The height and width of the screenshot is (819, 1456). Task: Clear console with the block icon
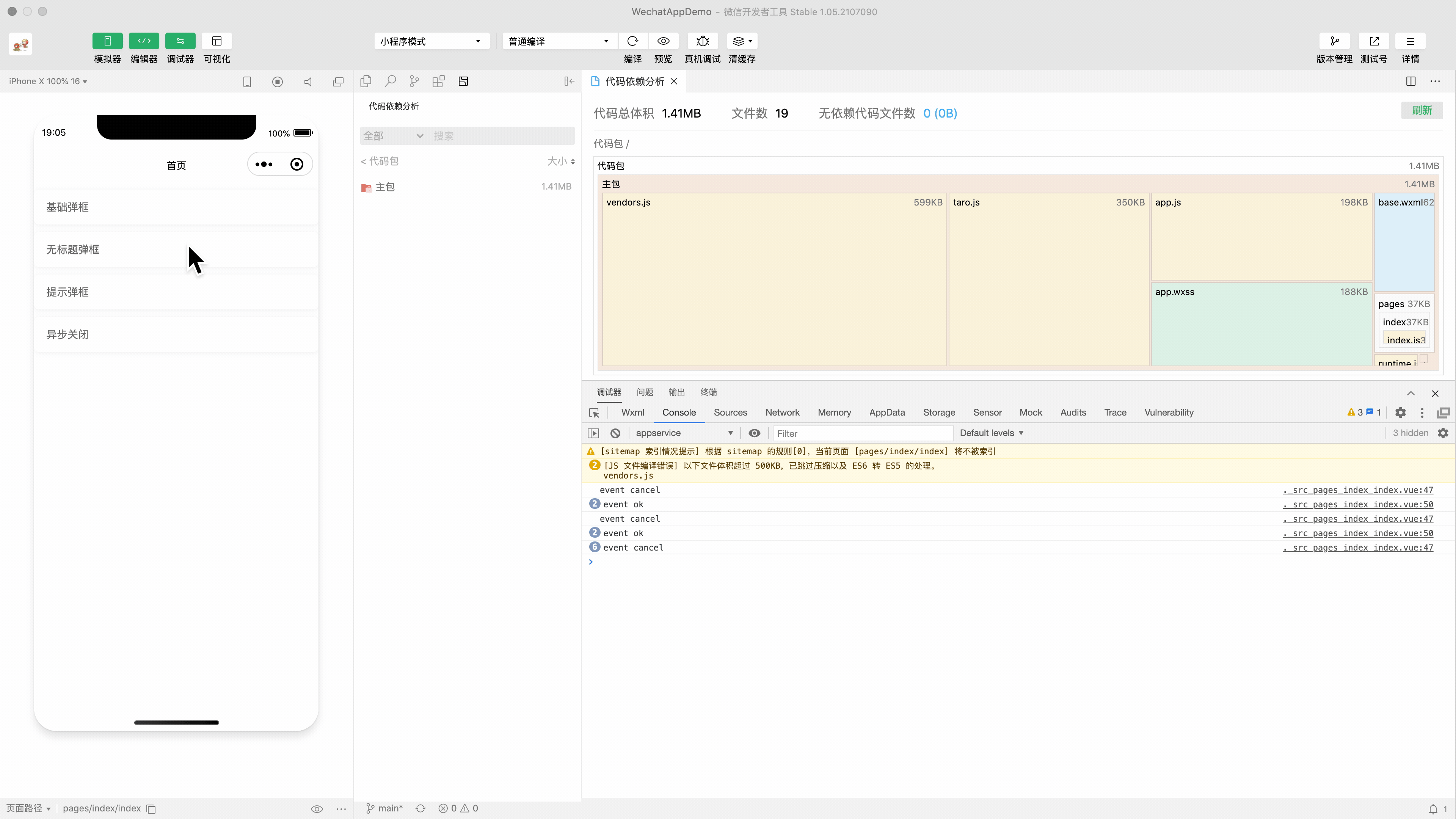click(614, 433)
